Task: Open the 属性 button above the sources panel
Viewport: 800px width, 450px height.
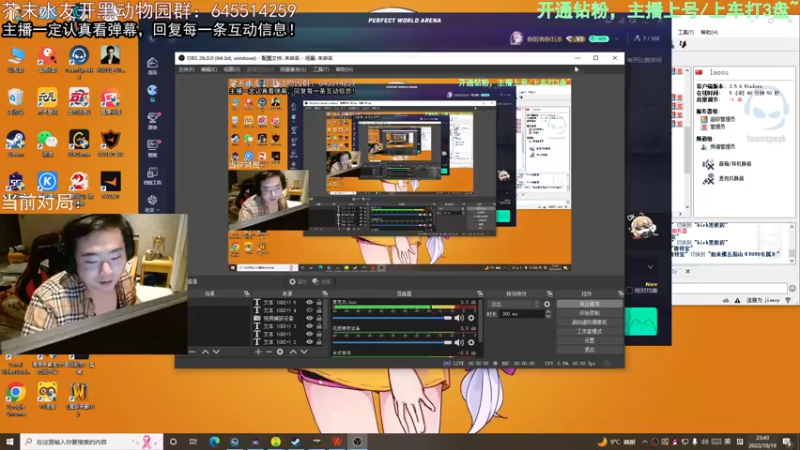Action: pyautogui.click(x=297, y=282)
